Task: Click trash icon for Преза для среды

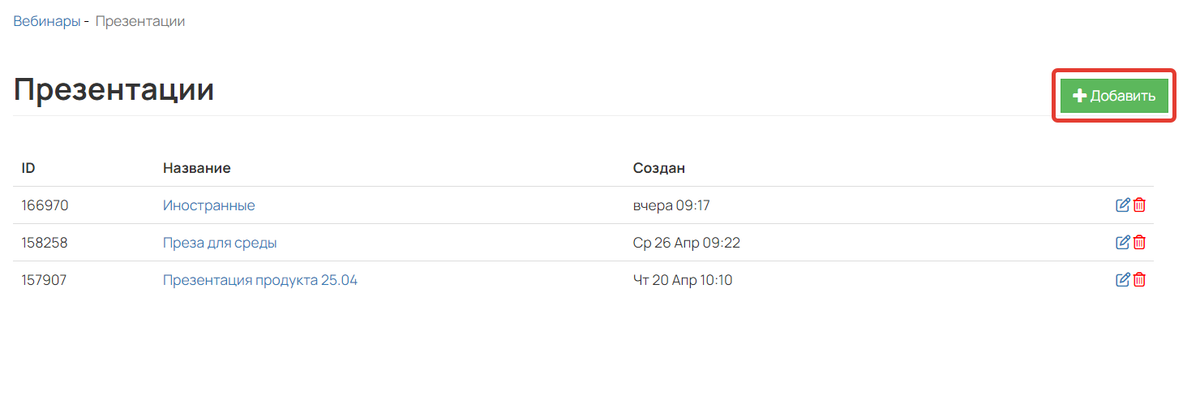Action: tap(1139, 242)
